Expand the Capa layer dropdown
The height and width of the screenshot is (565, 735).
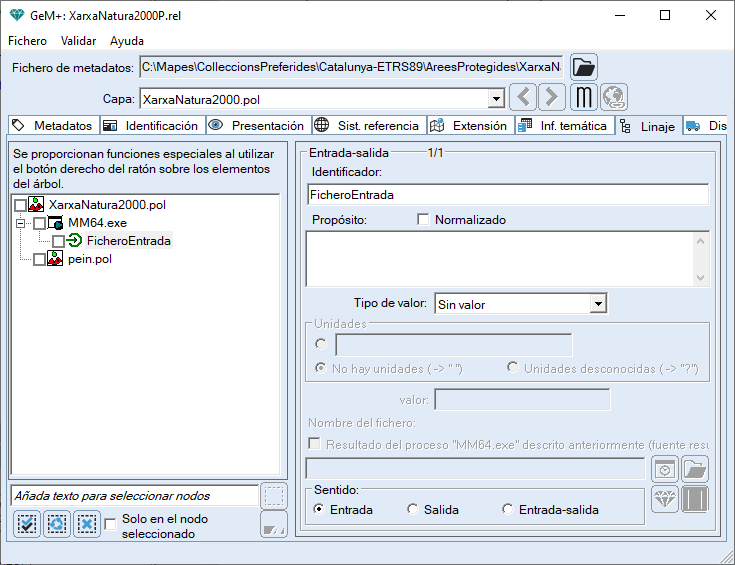(x=495, y=99)
